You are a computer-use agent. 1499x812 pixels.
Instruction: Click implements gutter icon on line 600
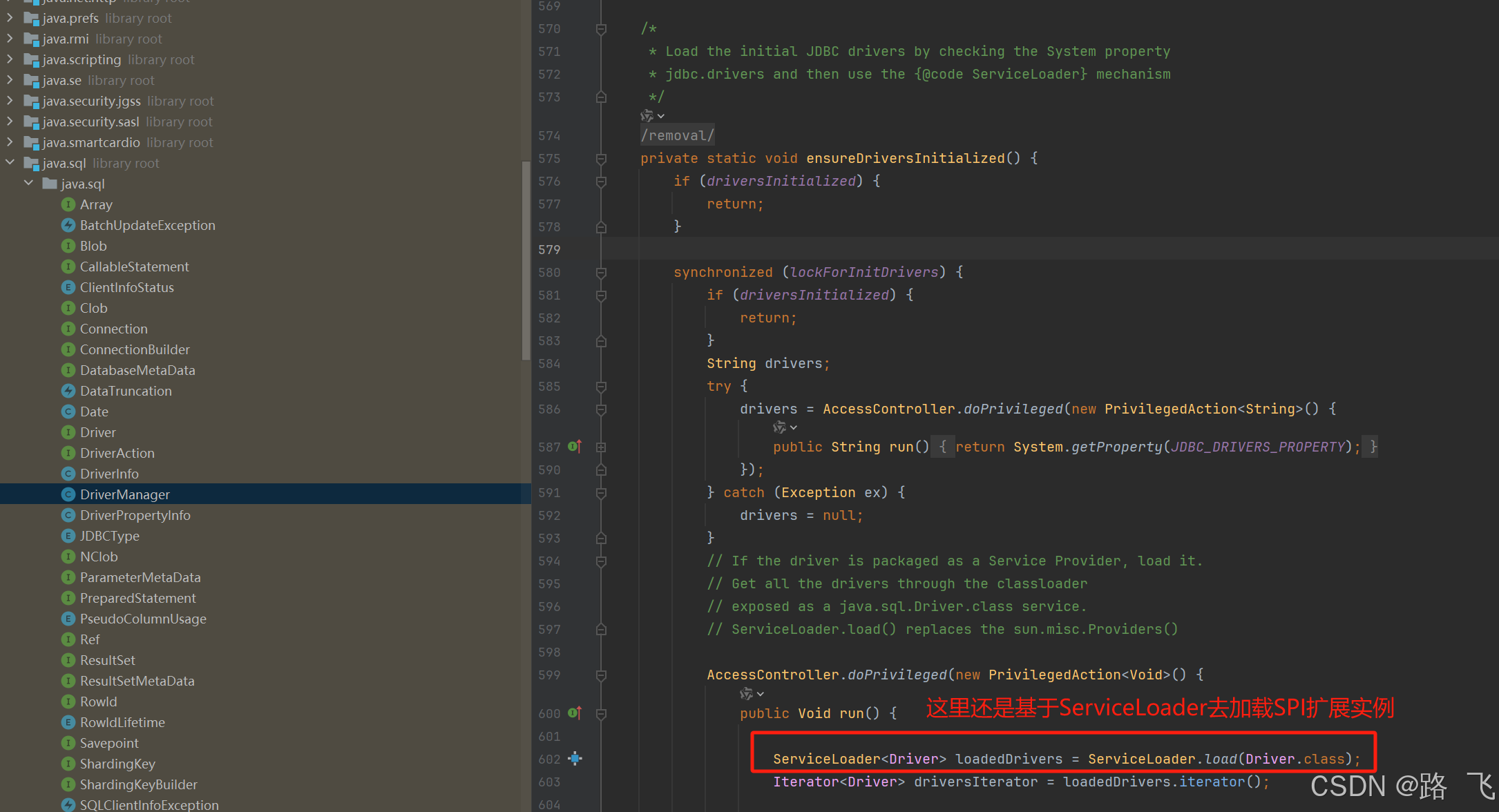point(575,713)
